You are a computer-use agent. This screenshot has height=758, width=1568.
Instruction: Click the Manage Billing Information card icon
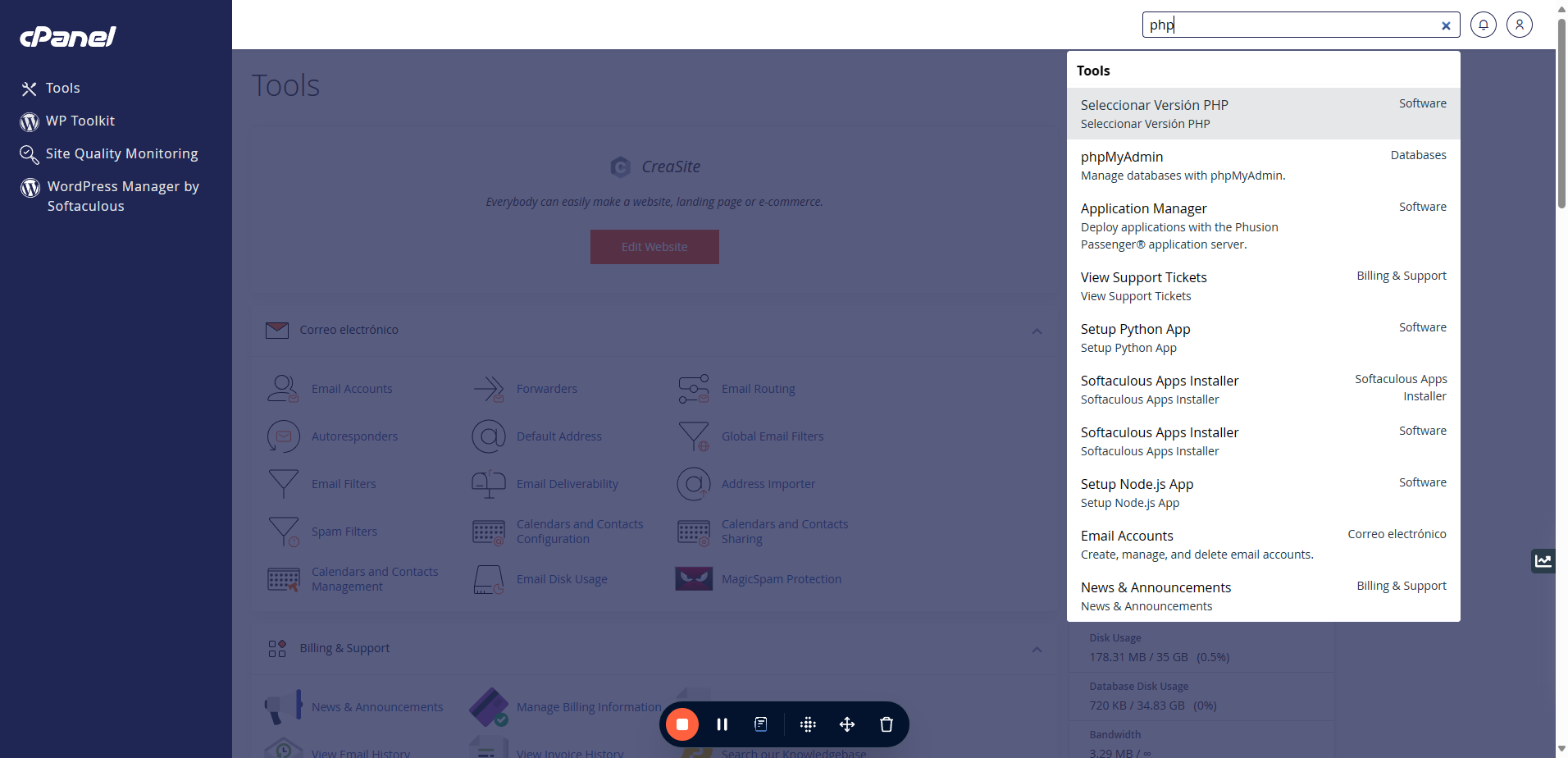(x=489, y=707)
